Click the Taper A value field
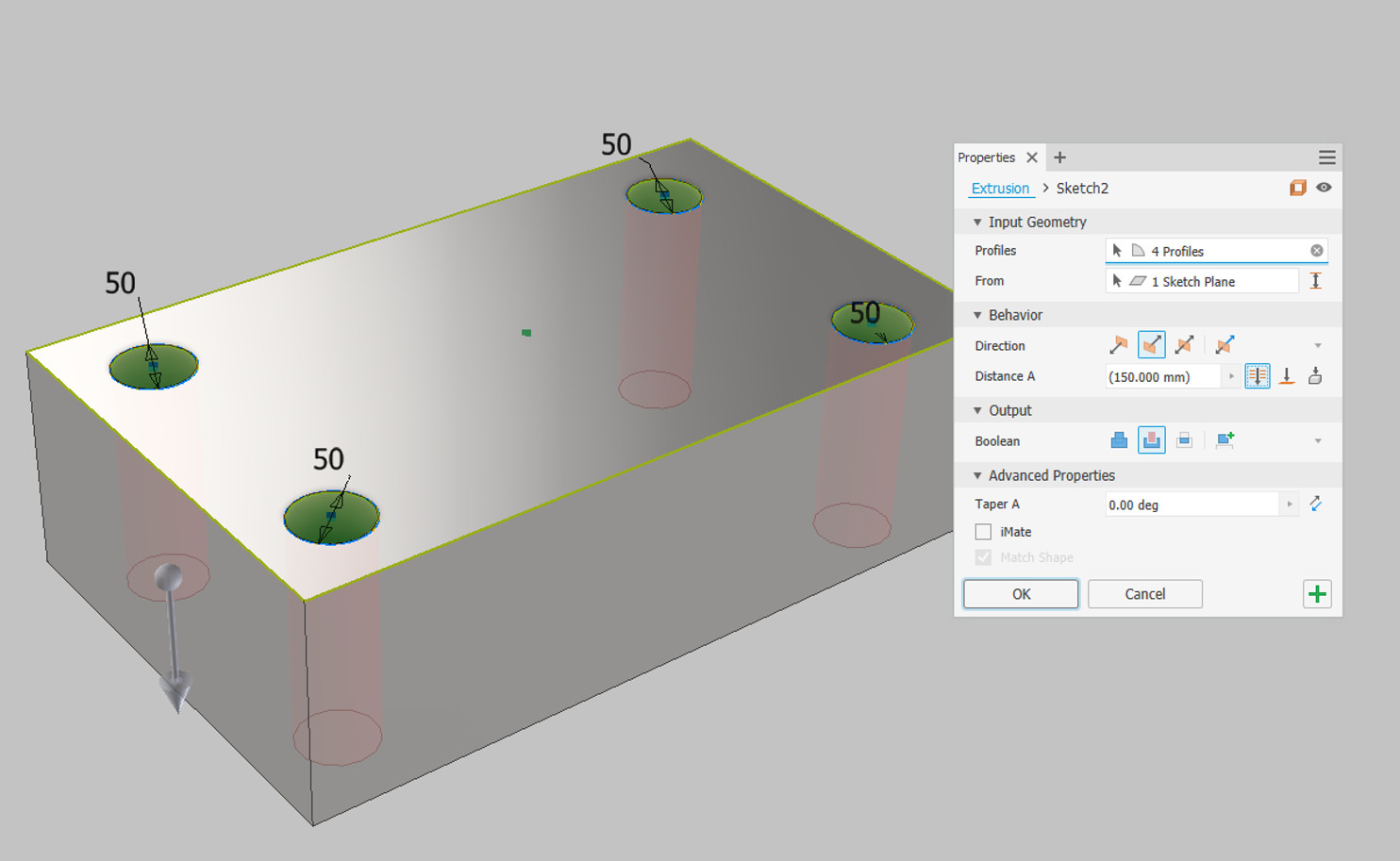The width and height of the screenshot is (1400, 861). [1192, 505]
